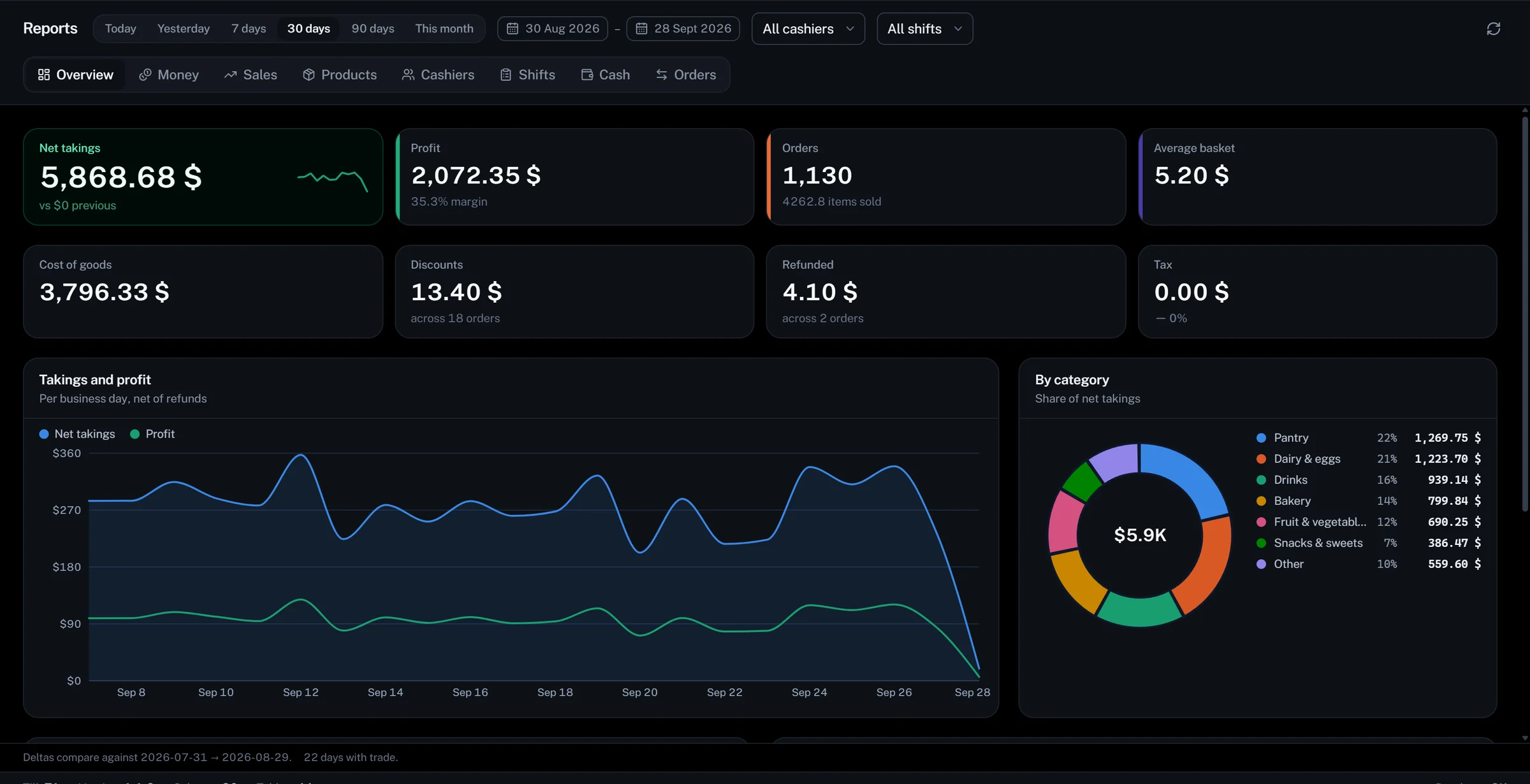Select the This month range
This screenshot has height=784, width=1530.
click(x=444, y=29)
